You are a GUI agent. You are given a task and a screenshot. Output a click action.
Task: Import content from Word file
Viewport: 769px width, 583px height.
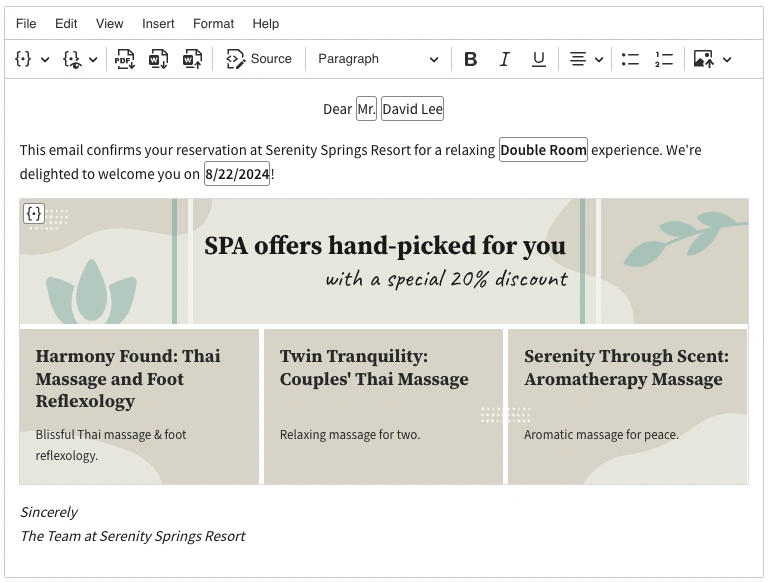(x=192, y=59)
